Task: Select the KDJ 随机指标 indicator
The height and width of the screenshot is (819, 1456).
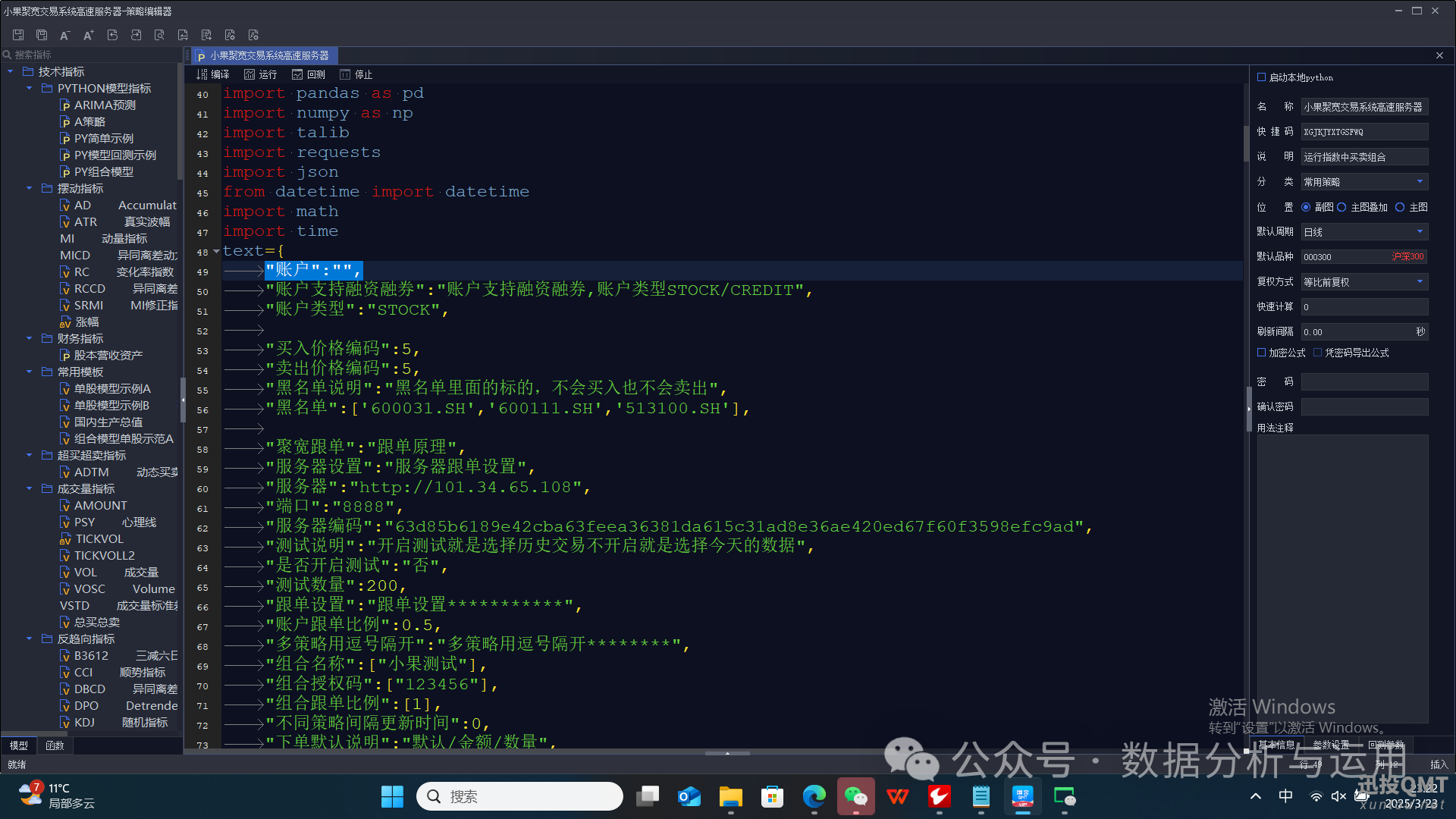Action: [x=114, y=722]
